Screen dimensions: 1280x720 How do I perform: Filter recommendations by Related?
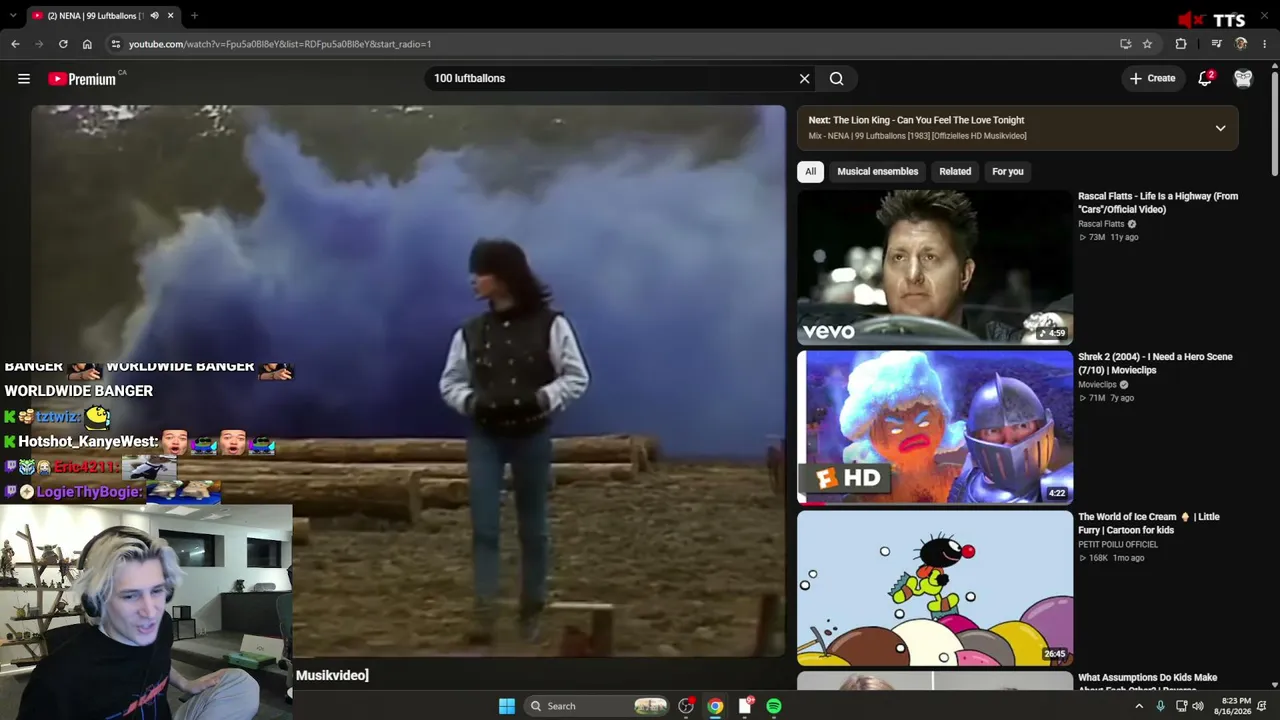[x=955, y=171]
